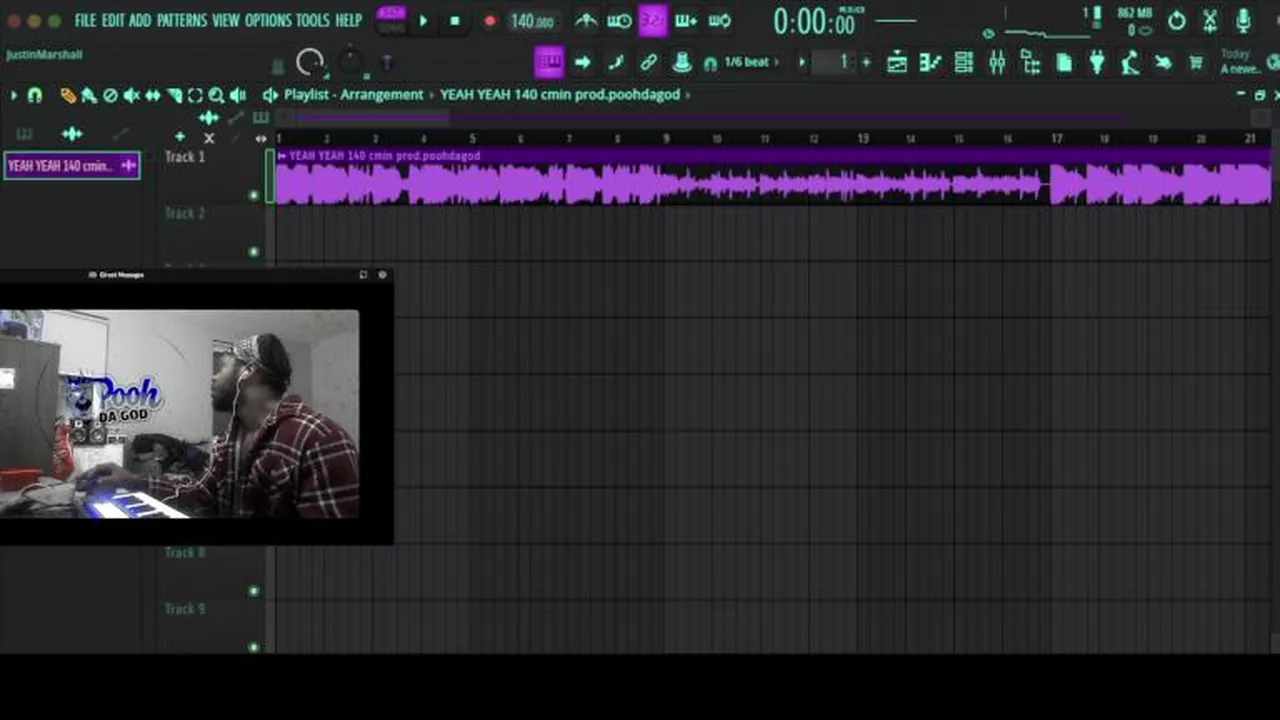
Task: Click the transport Stop button
Action: click(455, 20)
